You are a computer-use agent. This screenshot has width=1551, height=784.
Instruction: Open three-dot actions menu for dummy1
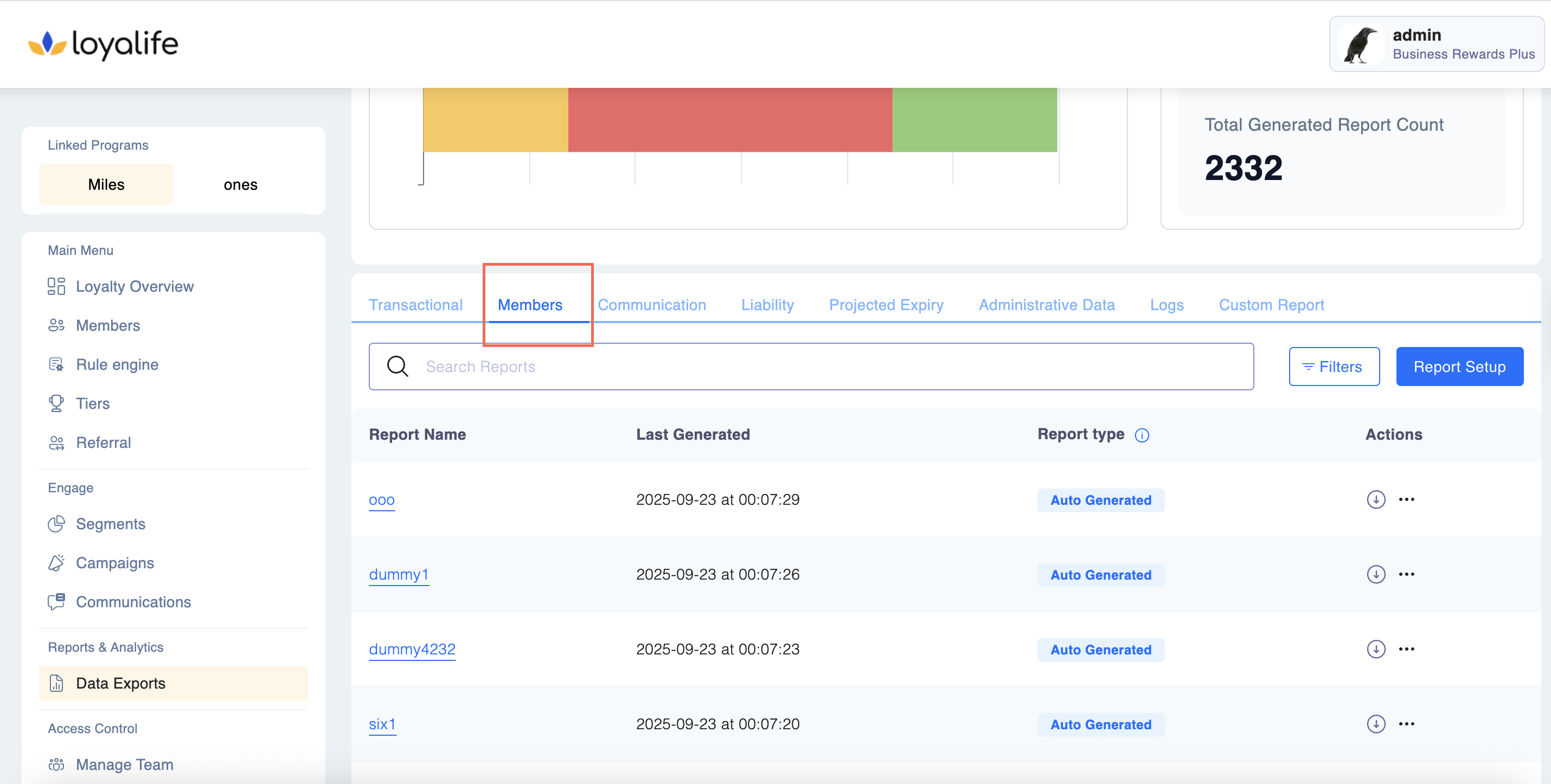coord(1407,575)
